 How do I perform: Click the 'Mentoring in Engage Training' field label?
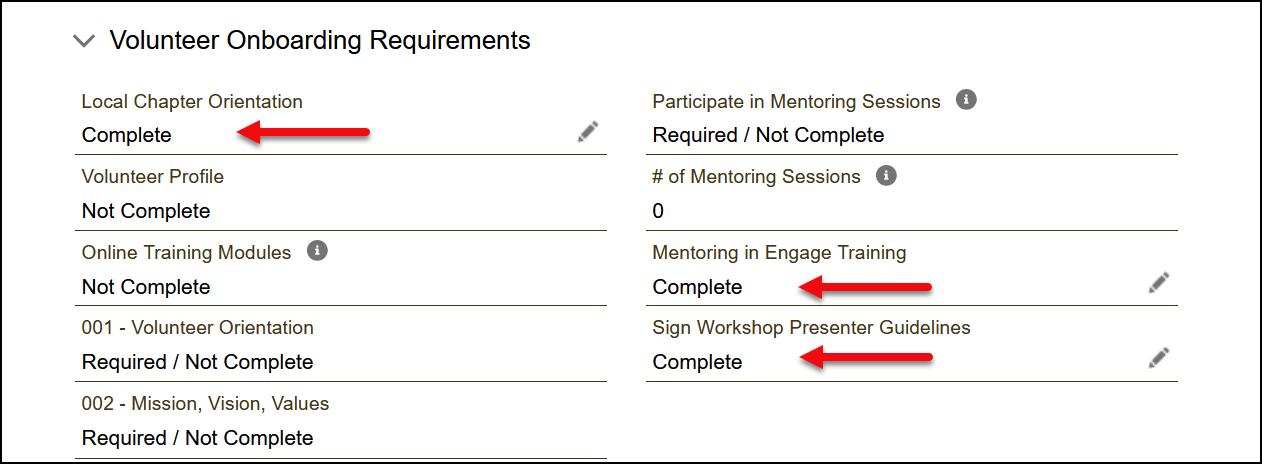click(x=779, y=253)
